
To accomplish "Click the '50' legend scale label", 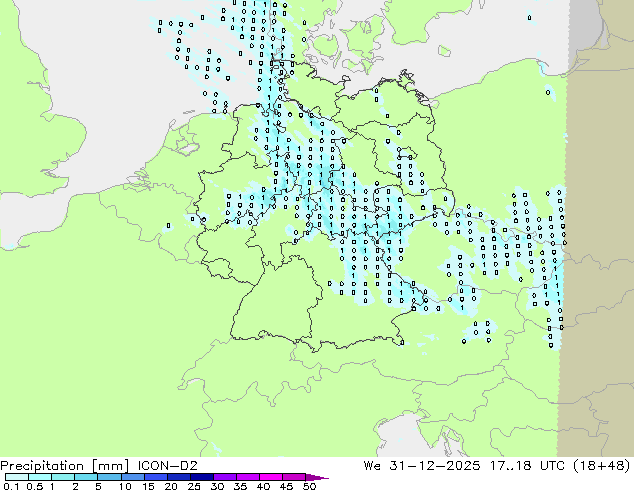I will click(x=309, y=486).
